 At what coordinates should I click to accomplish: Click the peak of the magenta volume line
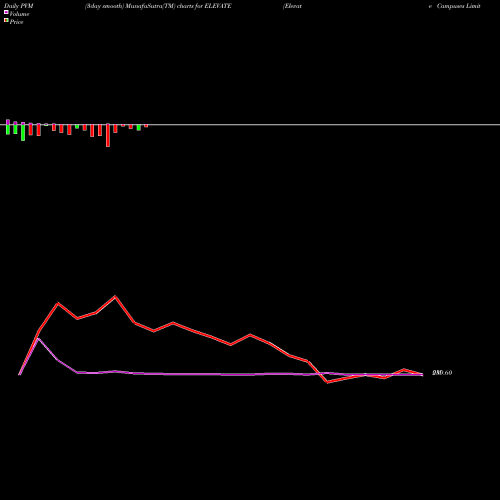pos(39,339)
